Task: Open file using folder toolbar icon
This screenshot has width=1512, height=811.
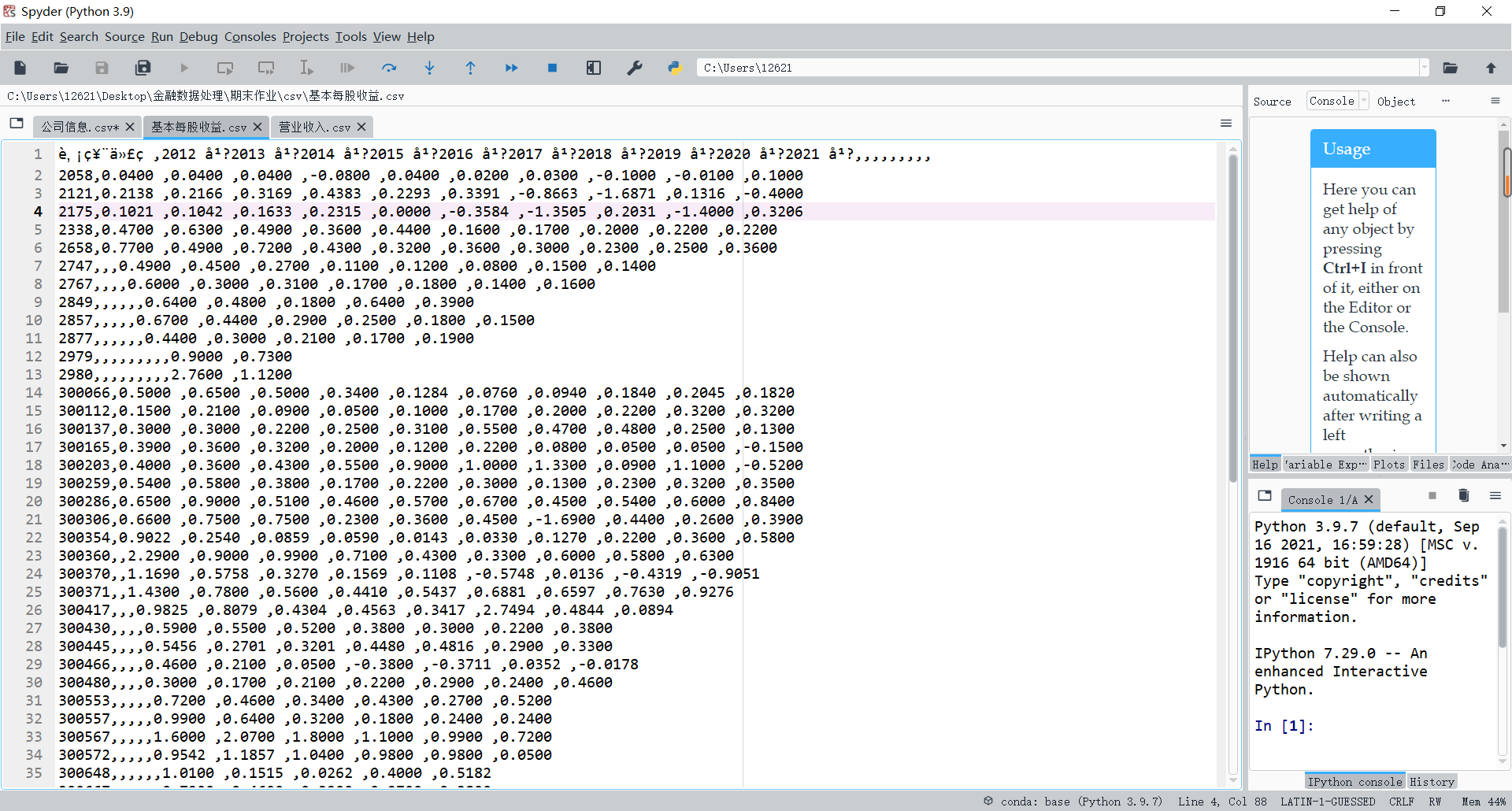Action: (61, 68)
